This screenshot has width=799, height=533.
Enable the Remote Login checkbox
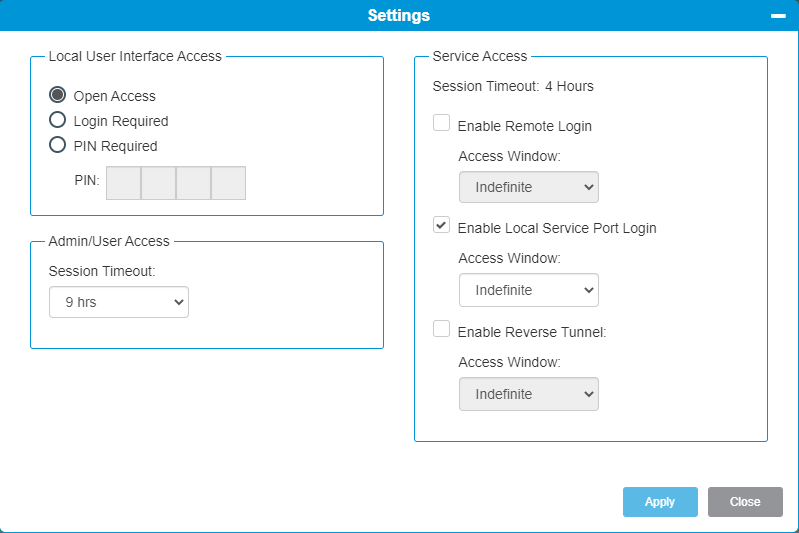point(441,123)
